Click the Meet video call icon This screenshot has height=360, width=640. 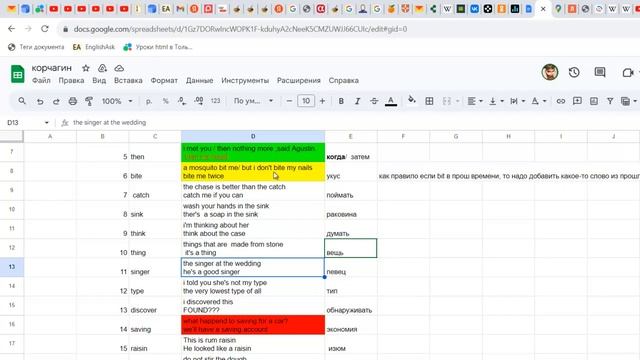[x=628, y=73]
